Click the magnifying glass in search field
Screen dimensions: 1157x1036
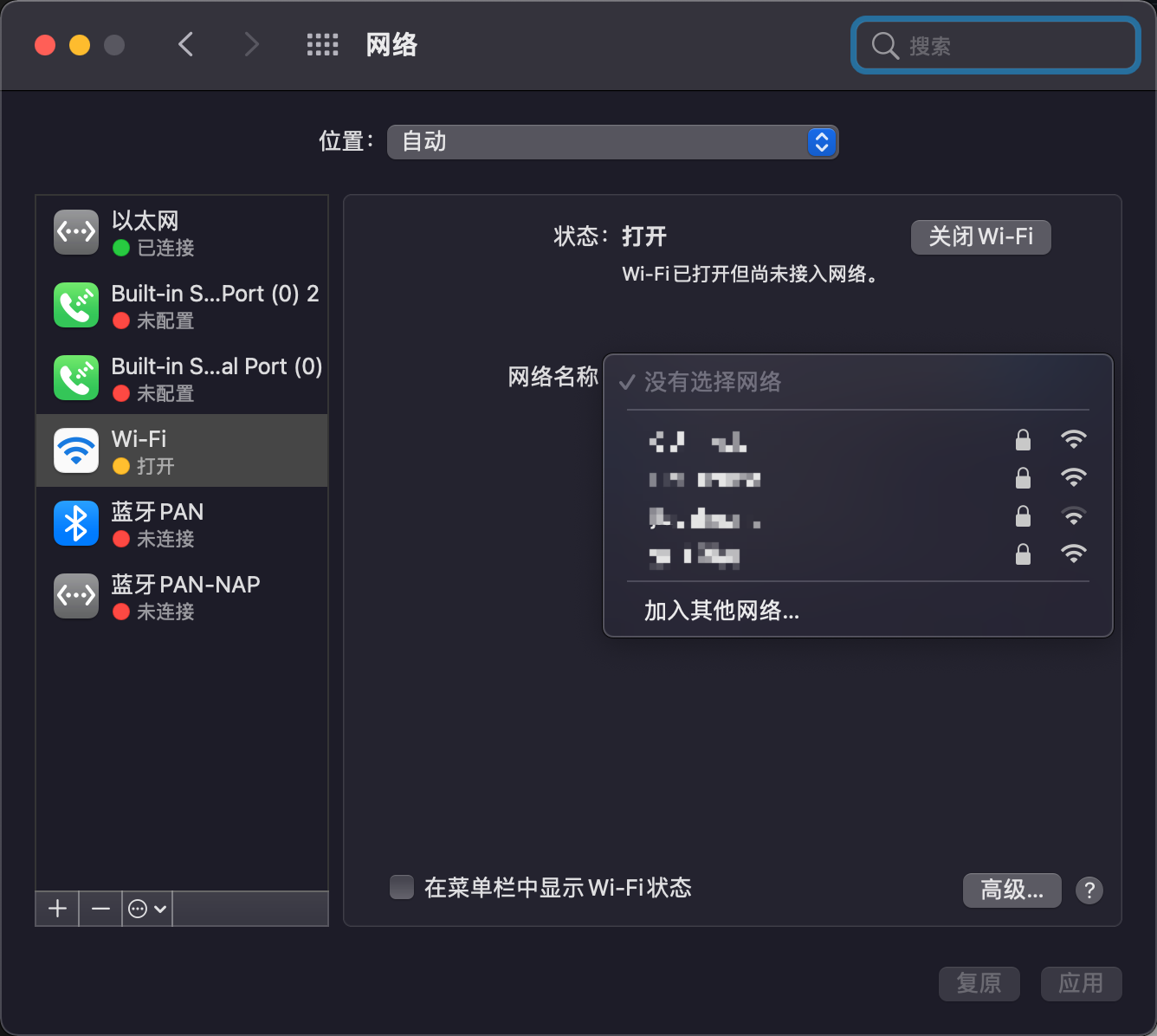[884, 45]
